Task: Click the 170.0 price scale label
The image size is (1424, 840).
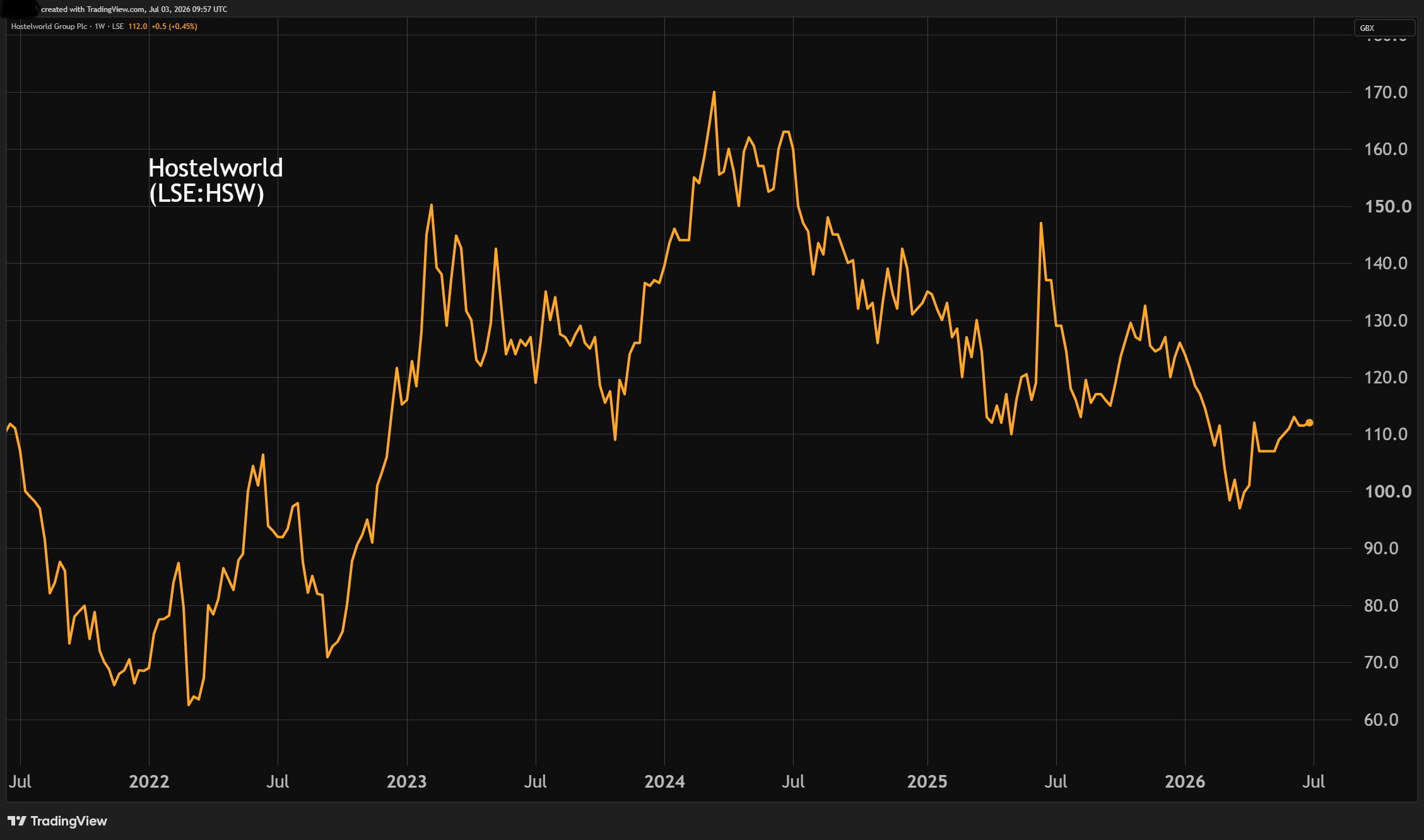Action: pyautogui.click(x=1386, y=93)
